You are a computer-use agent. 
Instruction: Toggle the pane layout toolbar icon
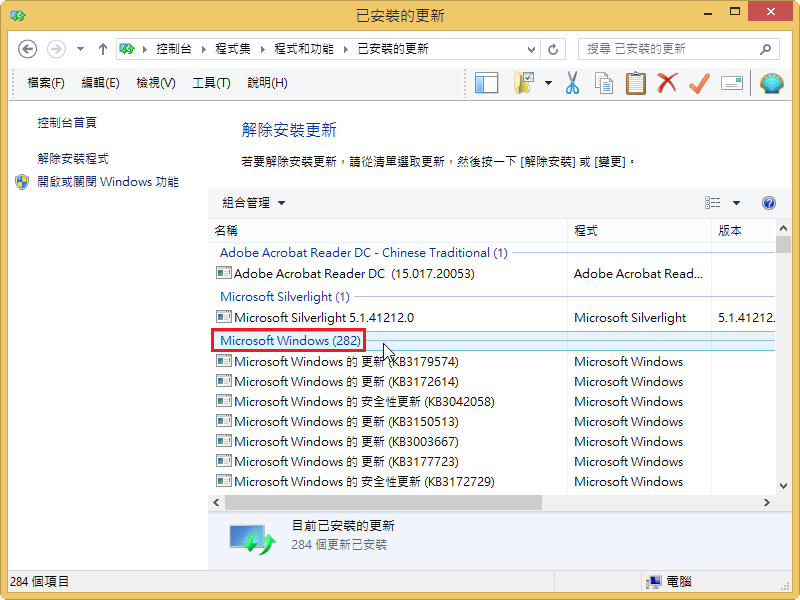pyautogui.click(x=486, y=83)
